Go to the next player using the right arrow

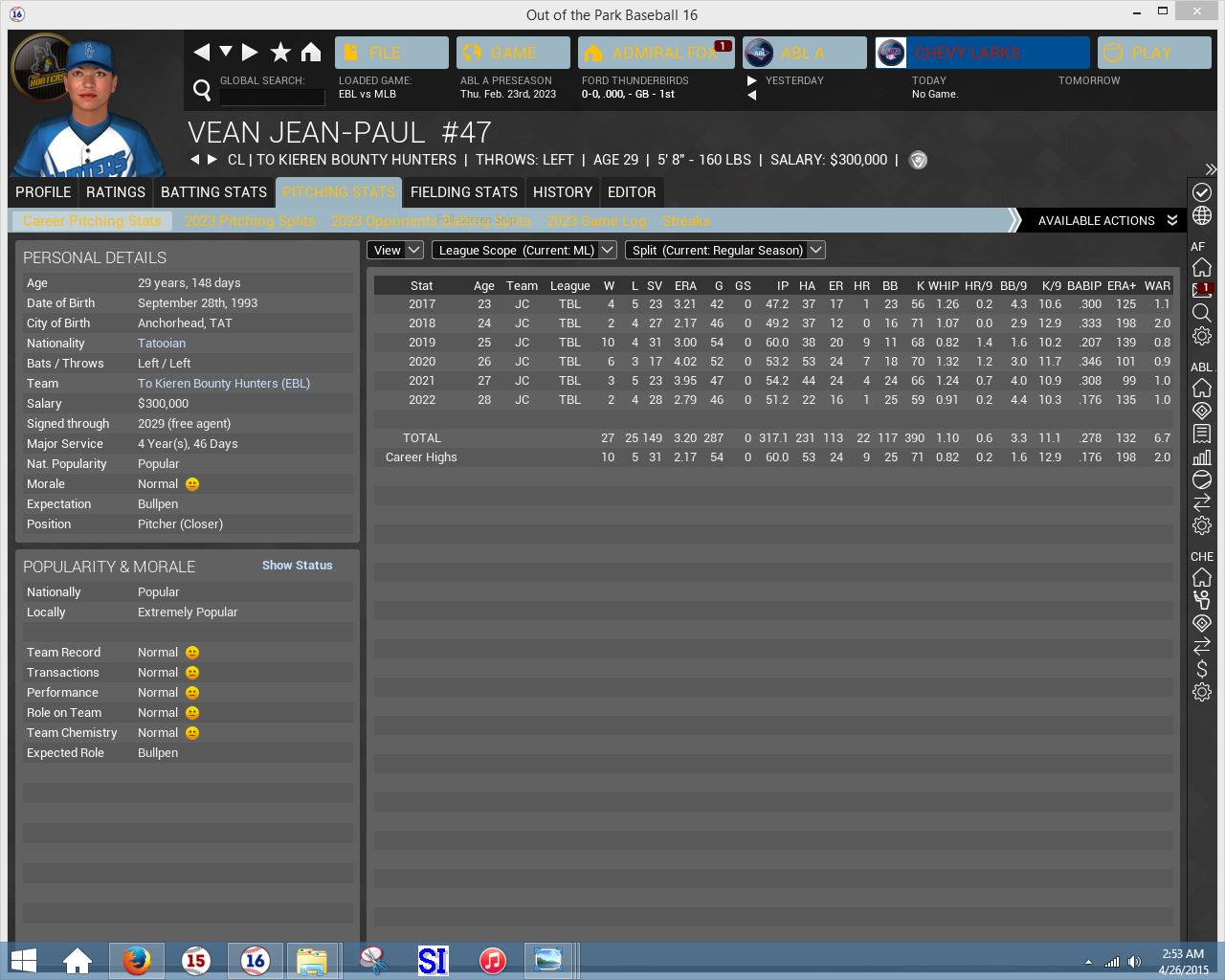(x=212, y=160)
